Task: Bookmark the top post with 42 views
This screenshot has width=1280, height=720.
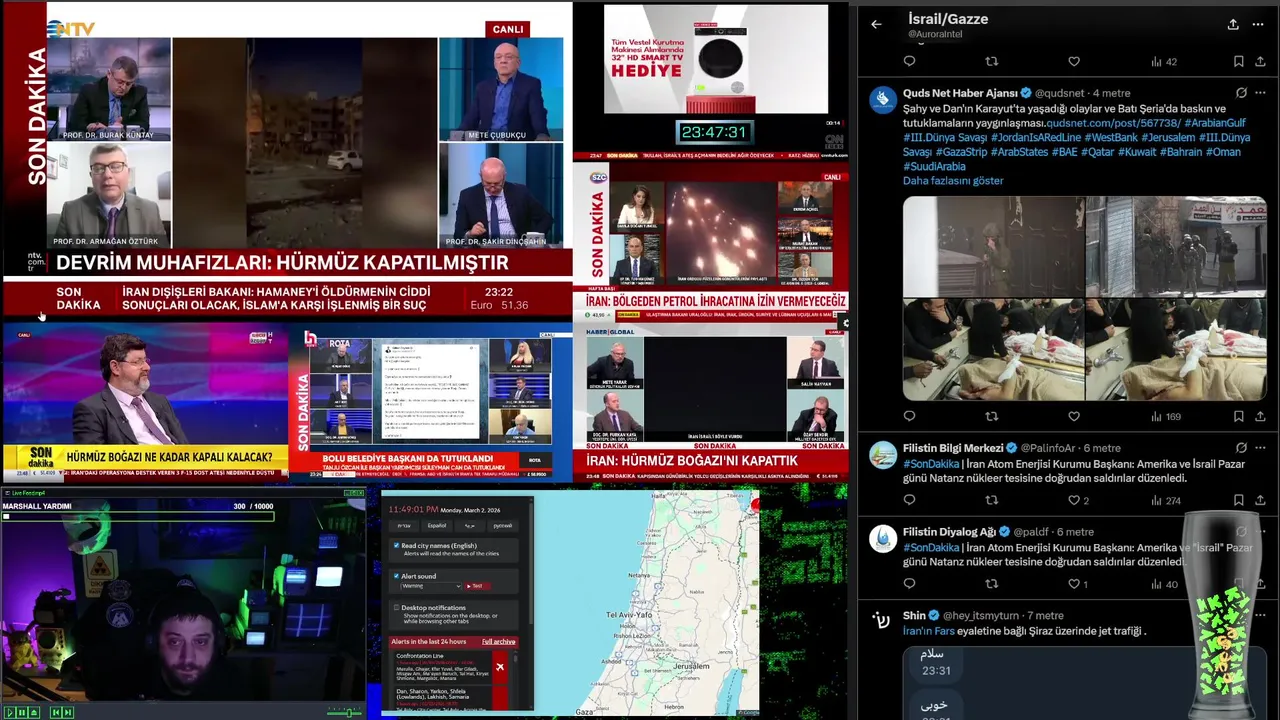Action: (1238, 61)
